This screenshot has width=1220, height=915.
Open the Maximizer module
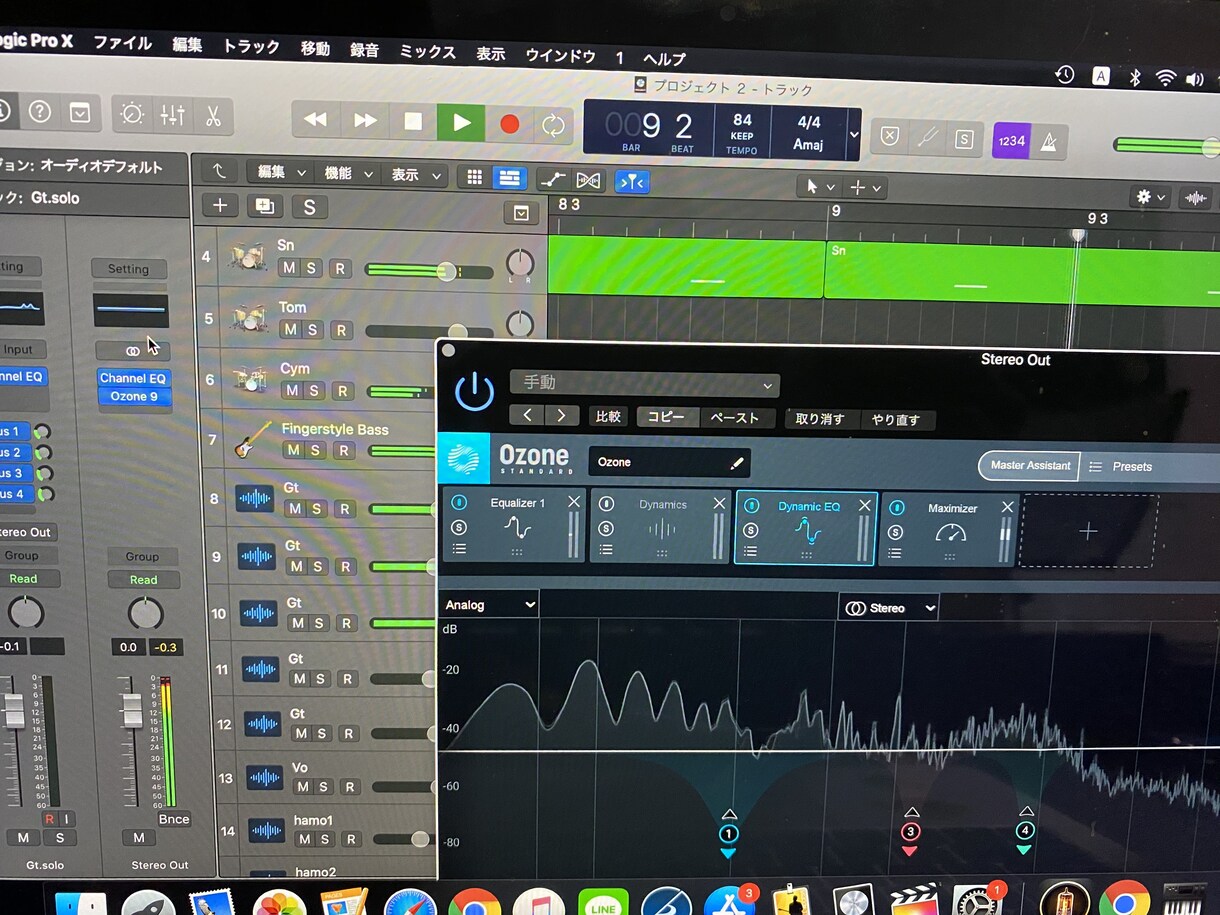[950, 528]
